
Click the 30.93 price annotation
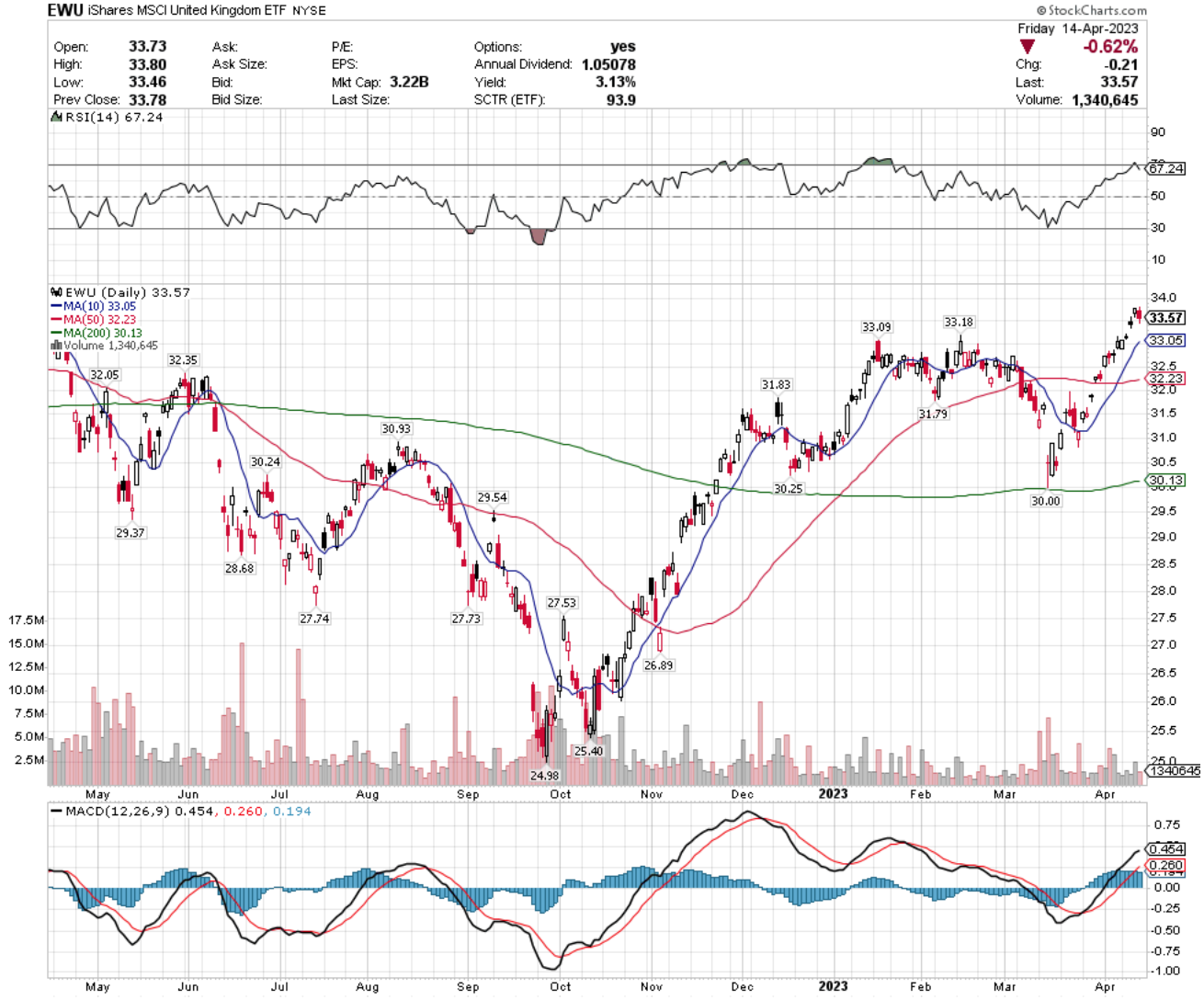396,429
